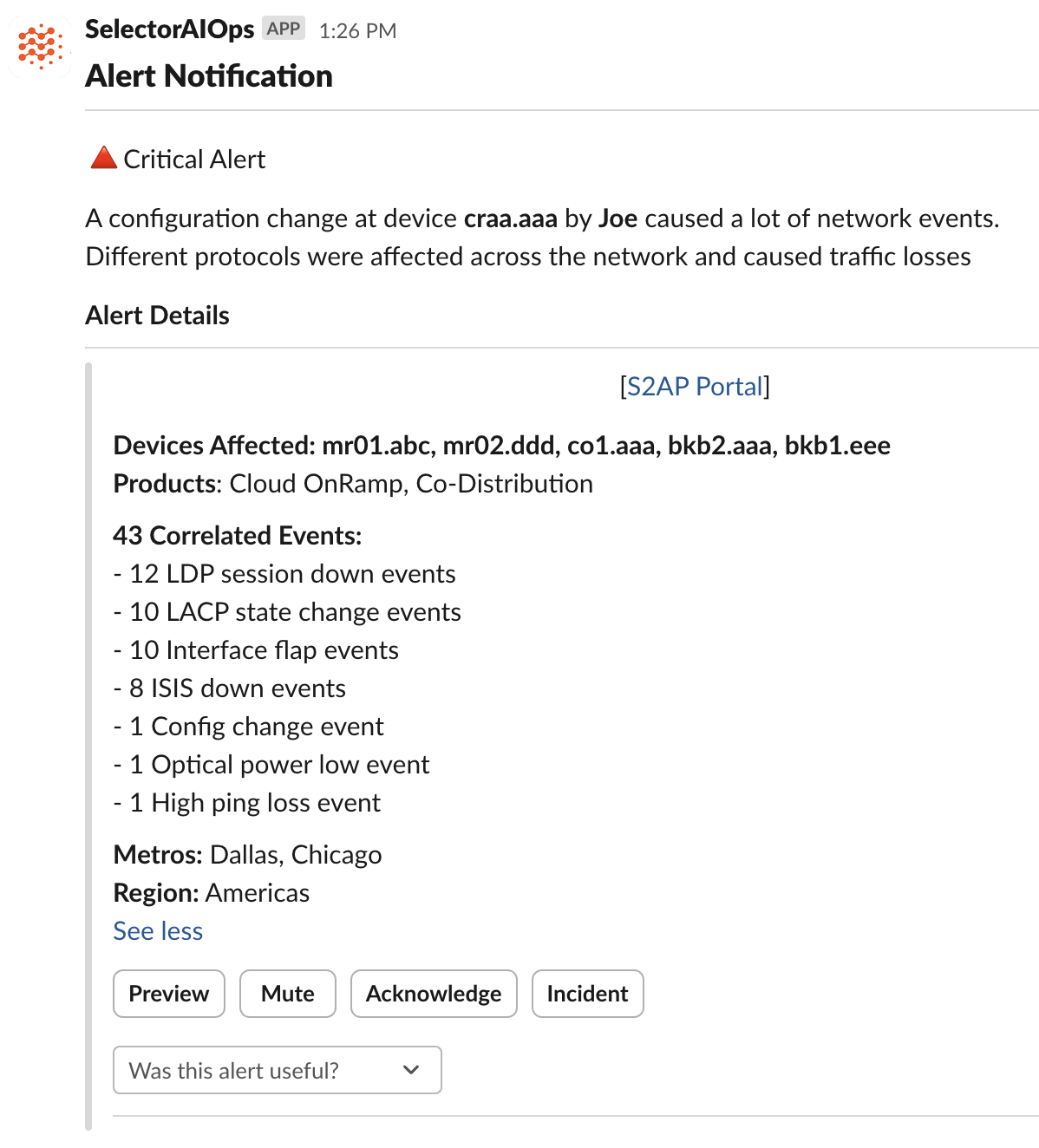Screen dimensions: 1039x1148
Task: Click the device name craa.aaa
Action: 510,219
